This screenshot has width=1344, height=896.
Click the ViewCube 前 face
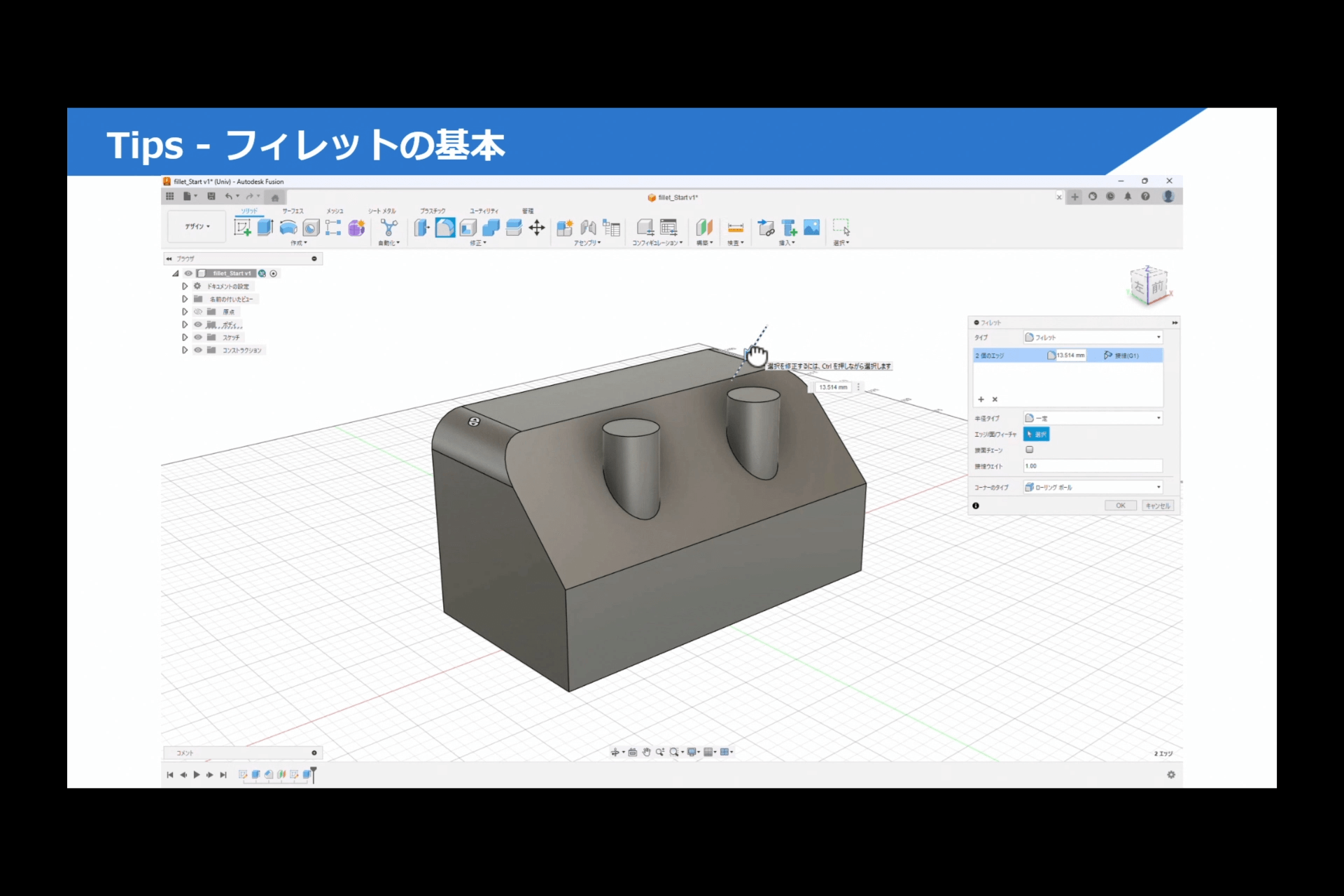[1157, 287]
